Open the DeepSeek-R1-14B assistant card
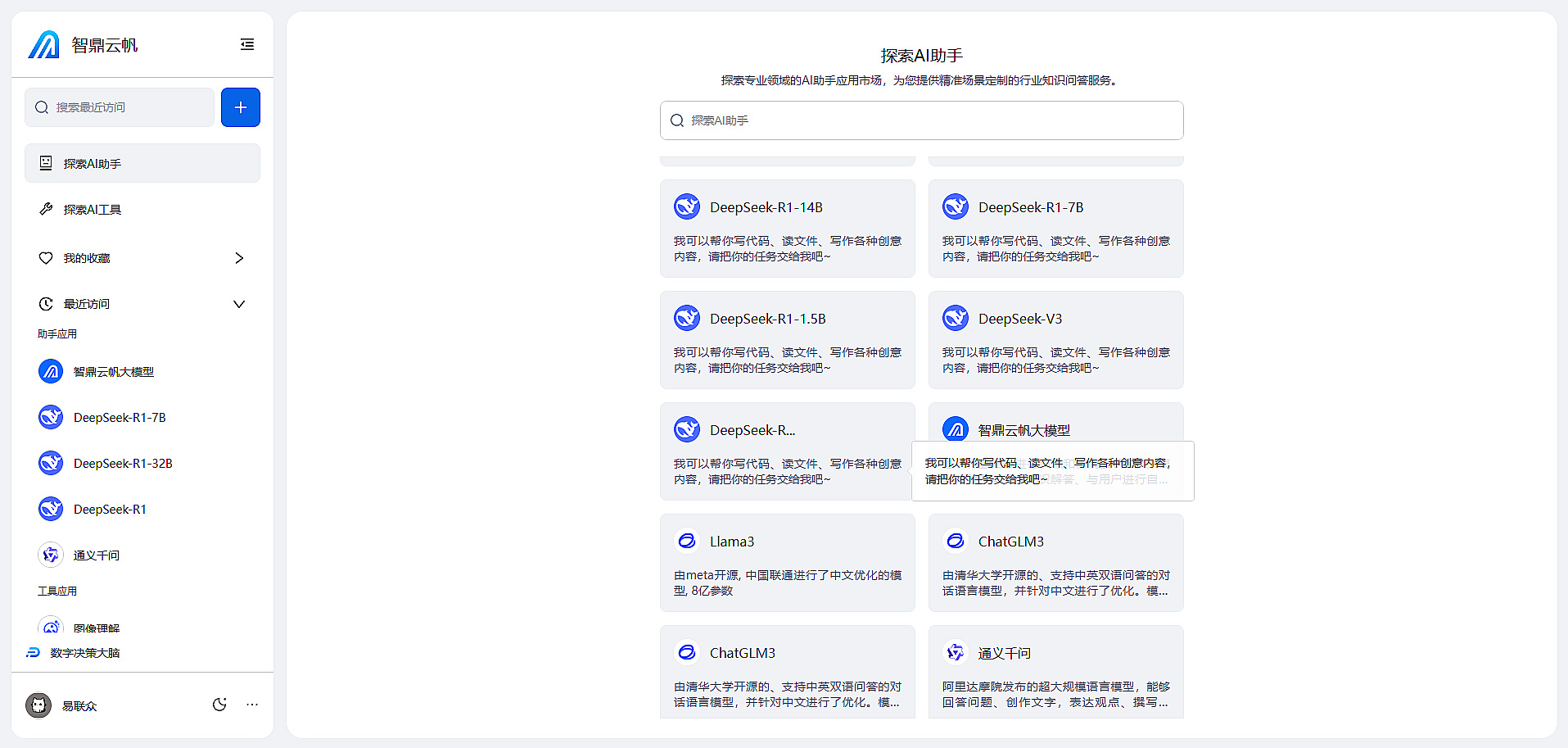Viewport: 1568px width, 748px height. (x=788, y=229)
